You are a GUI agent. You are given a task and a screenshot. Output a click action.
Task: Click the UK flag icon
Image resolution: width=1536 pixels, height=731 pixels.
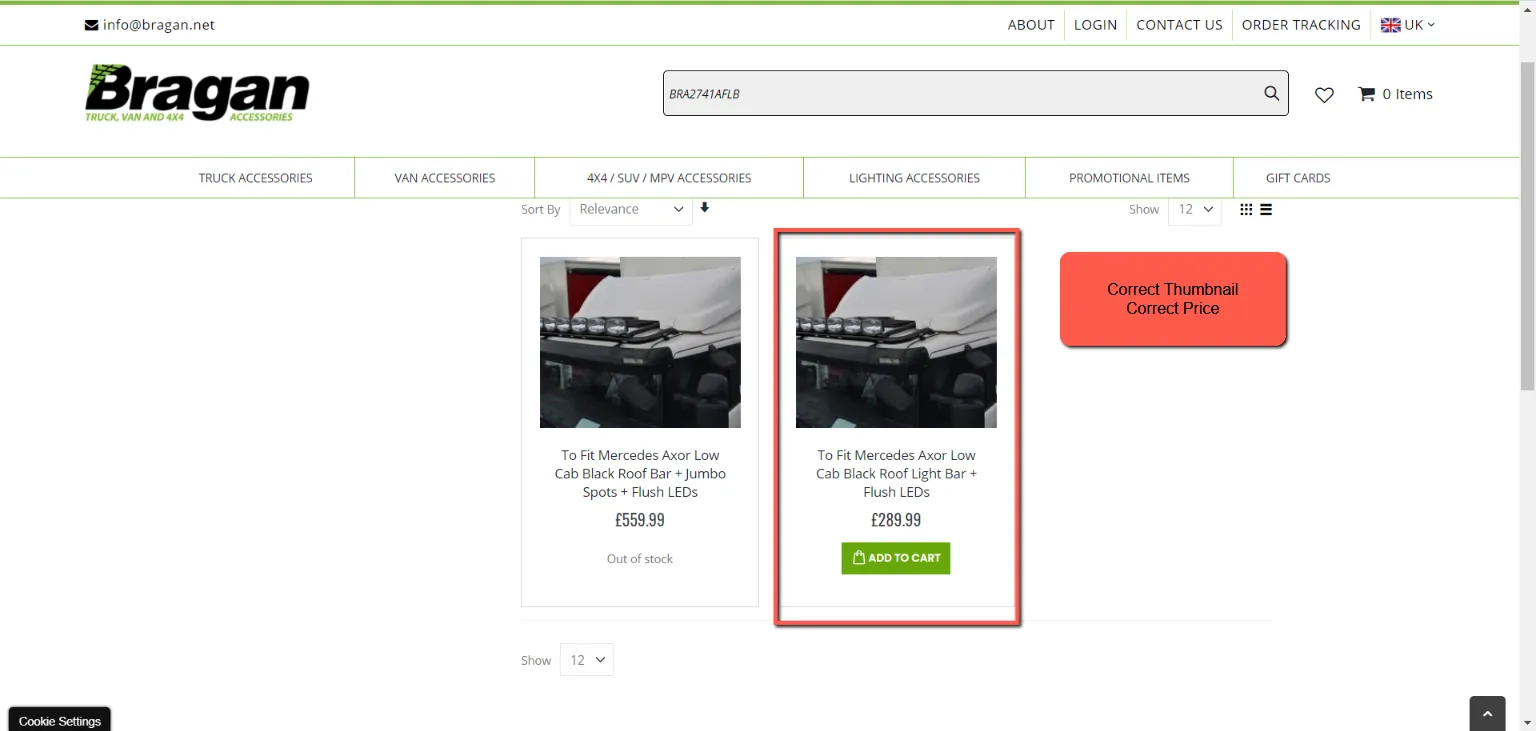click(x=1391, y=25)
